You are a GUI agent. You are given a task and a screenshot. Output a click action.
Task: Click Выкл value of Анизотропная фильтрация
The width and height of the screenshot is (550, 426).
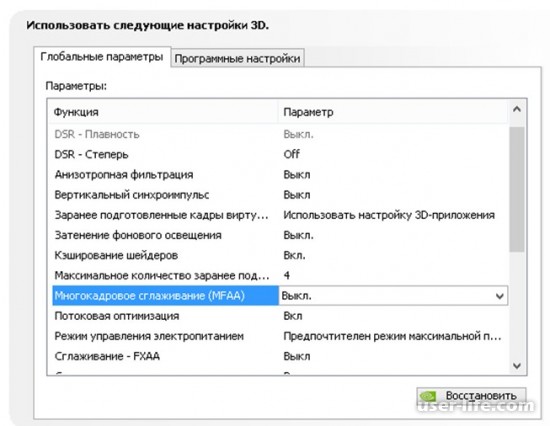[x=297, y=175]
